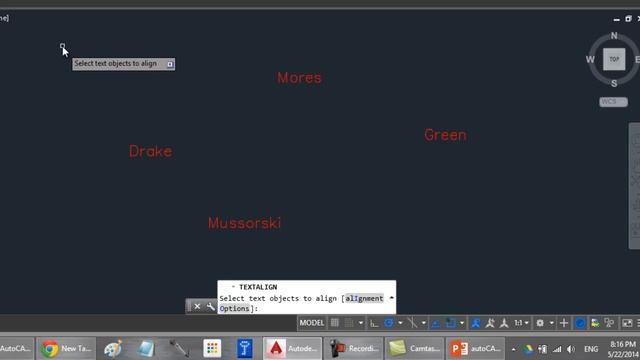
Task: Switch to Camtasia taskbar button
Action: pyautogui.click(x=414, y=349)
